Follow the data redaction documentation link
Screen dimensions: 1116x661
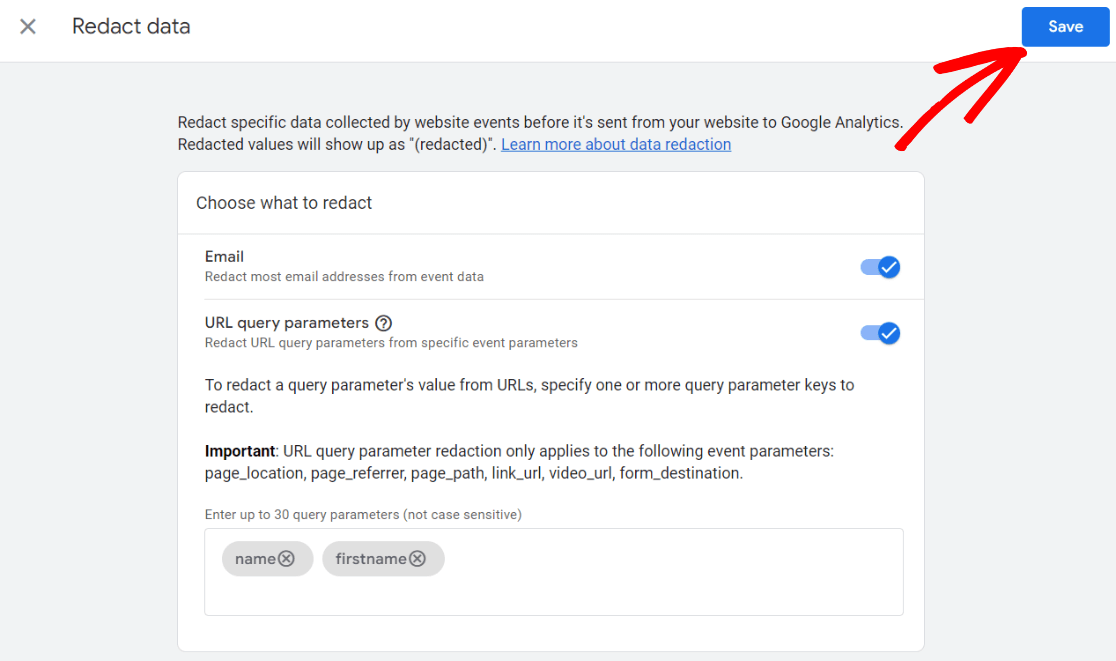(x=615, y=144)
